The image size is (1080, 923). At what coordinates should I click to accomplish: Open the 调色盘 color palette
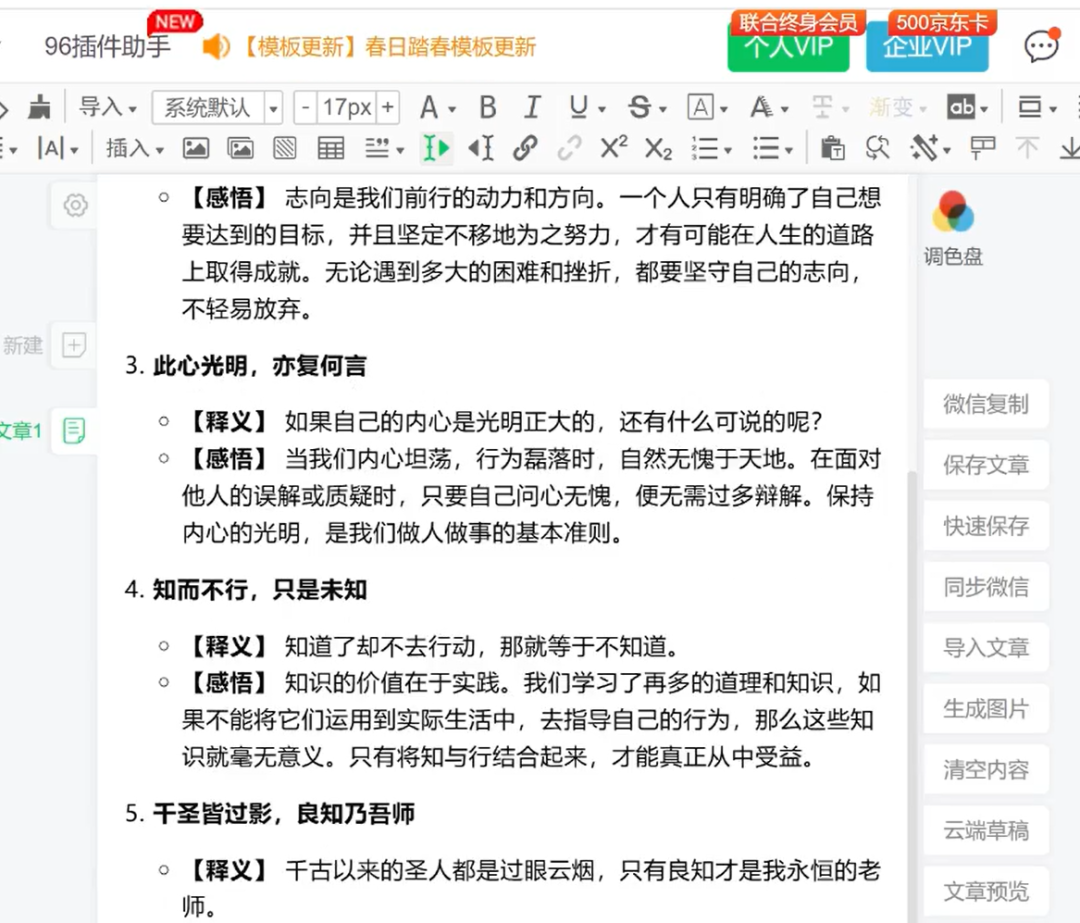(953, 229)
